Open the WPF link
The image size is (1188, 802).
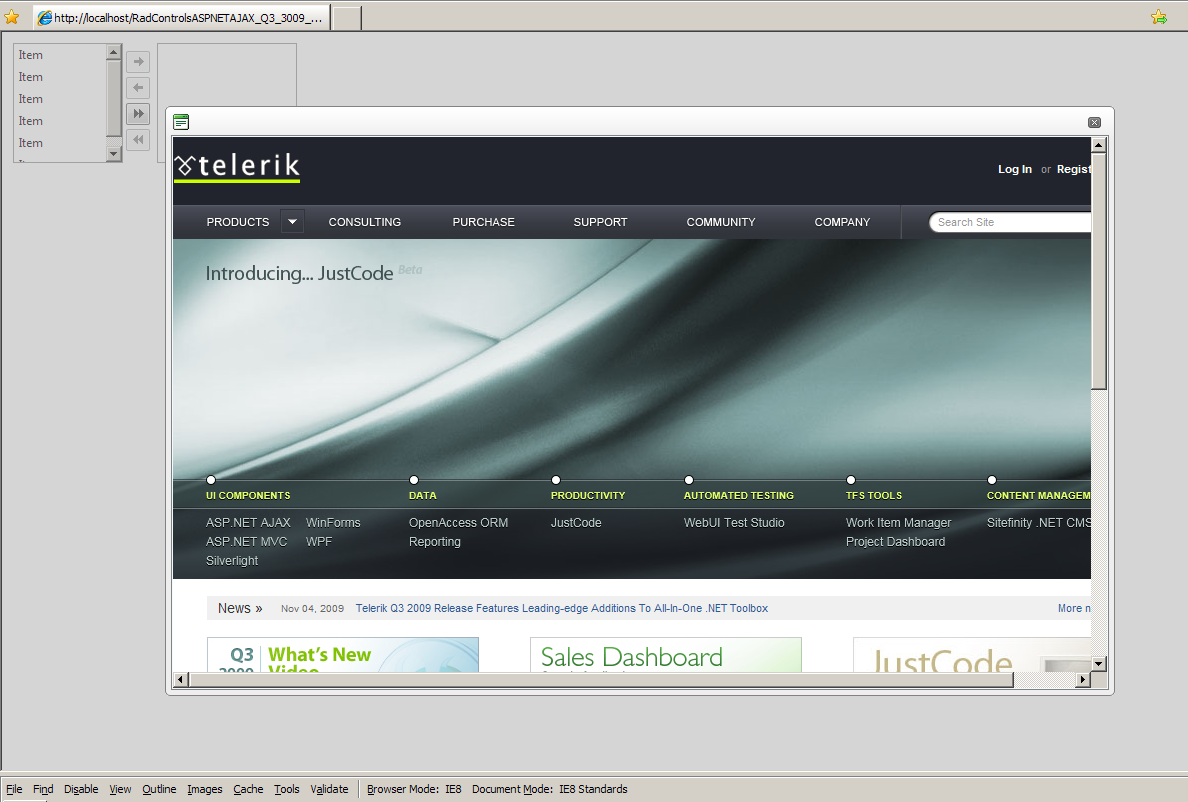[x=319, y=541]
